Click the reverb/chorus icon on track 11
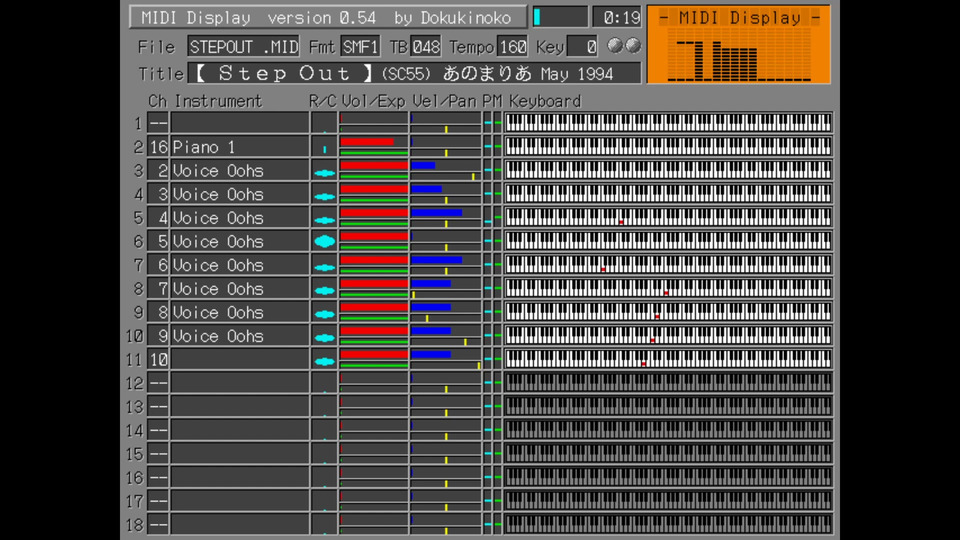Viewport: 960px width, 540px height. (x=324, y=360)
